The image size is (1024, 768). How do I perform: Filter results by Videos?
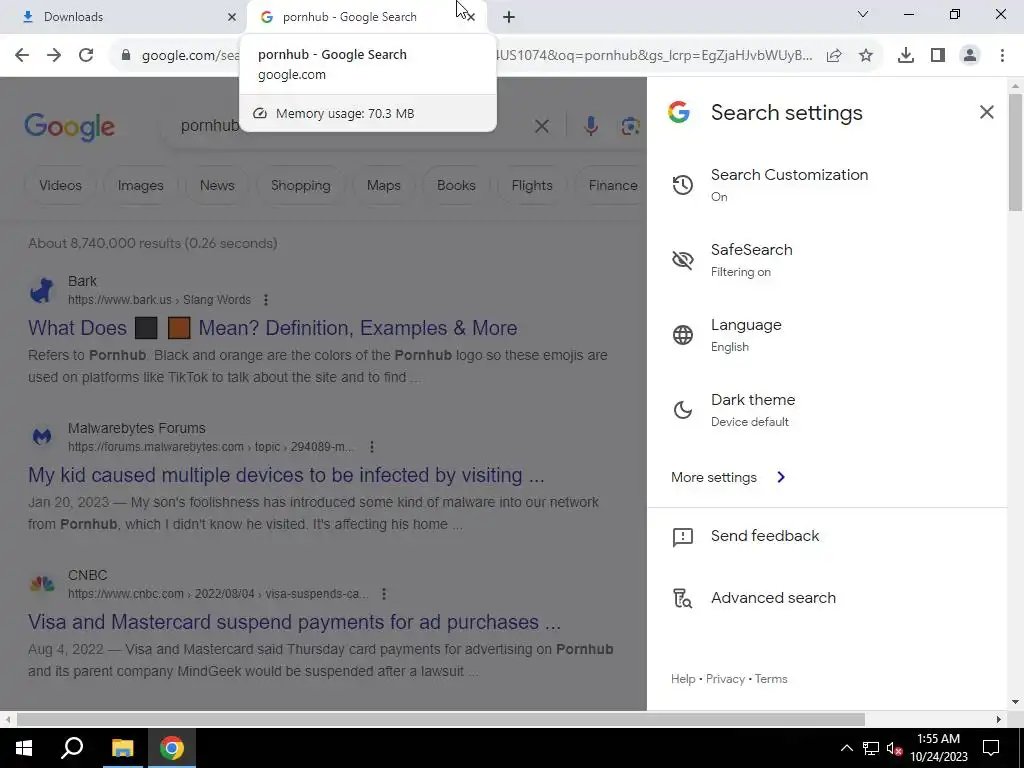pos(60,185)
